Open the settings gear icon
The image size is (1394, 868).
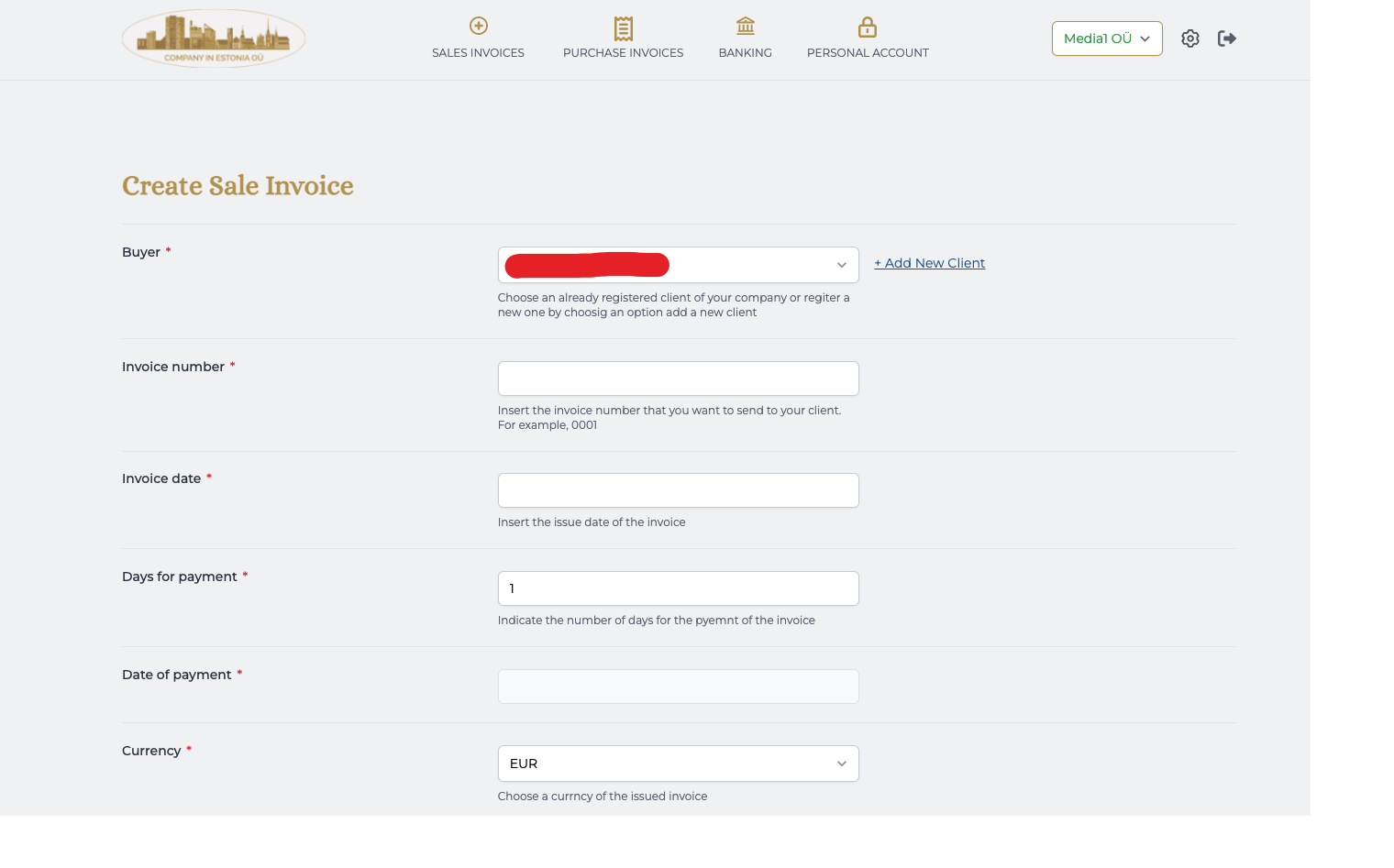point(1189,38)
